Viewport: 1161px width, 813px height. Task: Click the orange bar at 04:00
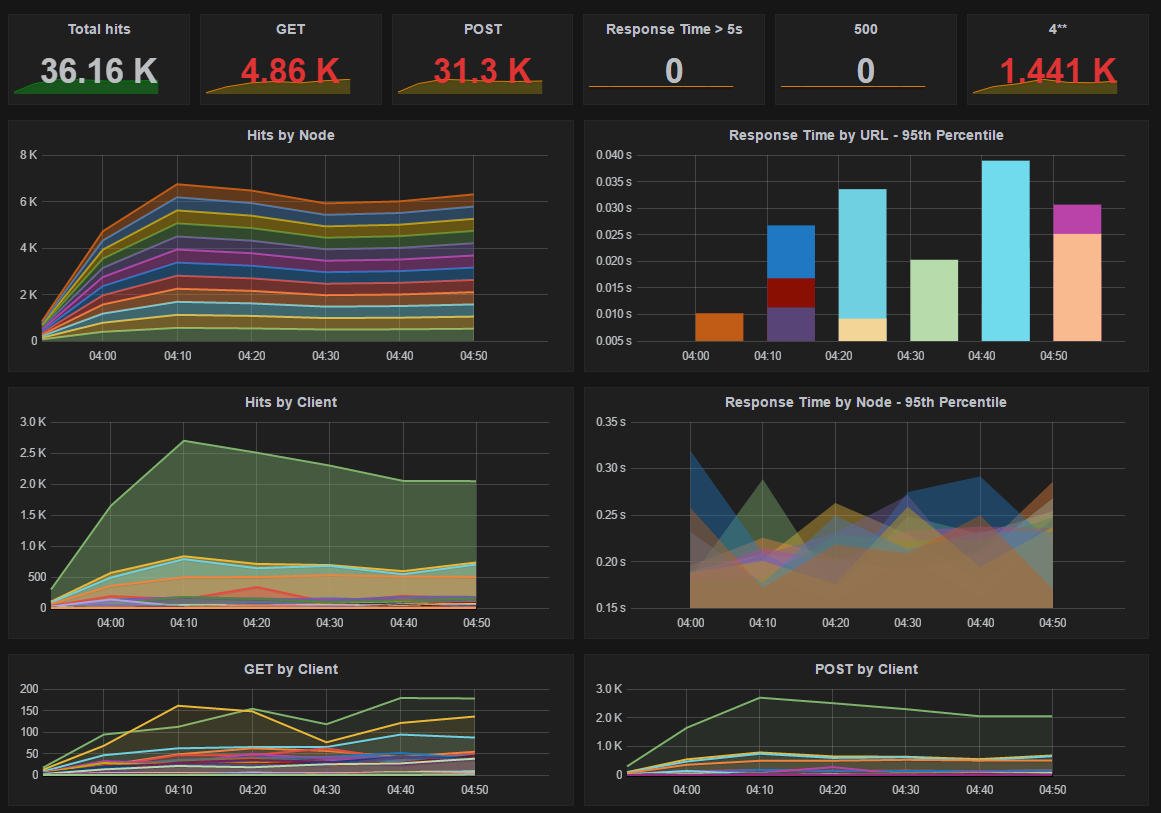(x=719, y=327)
